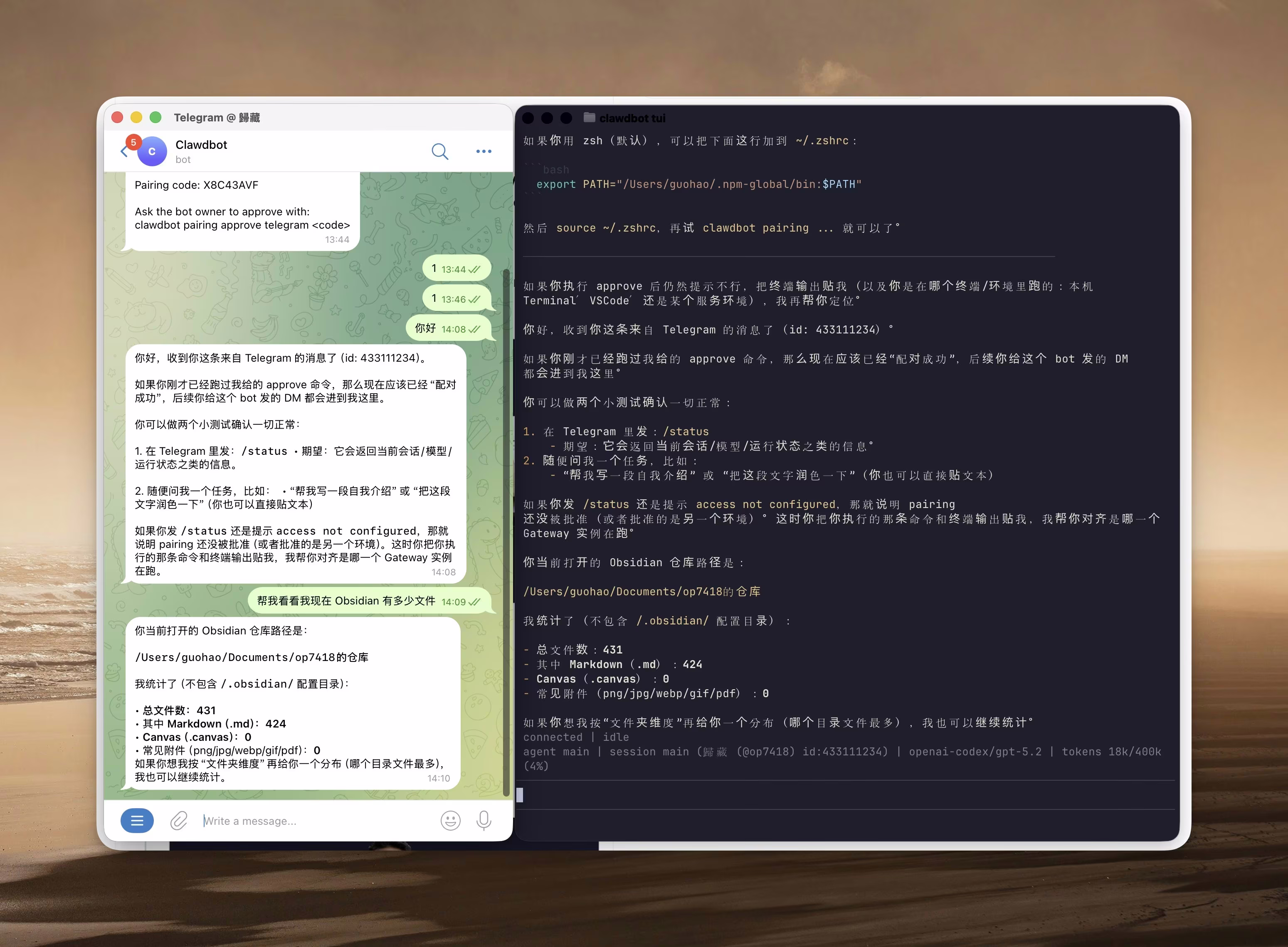Click the yellow minimize button of Telegram
This screenshot has height=947, width=1288.
pyautogui.click(x=136, y=118)
